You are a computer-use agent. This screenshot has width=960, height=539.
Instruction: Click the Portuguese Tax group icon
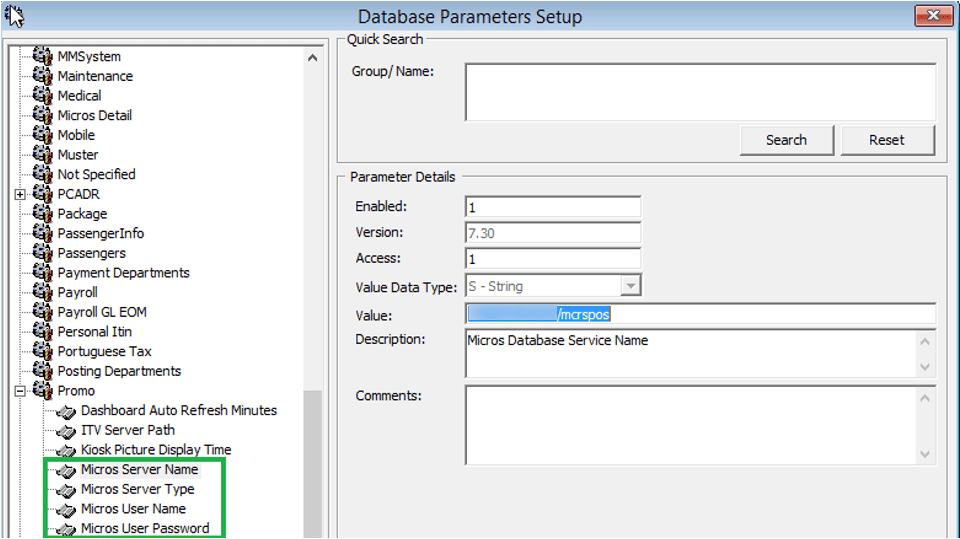[42, 351]
